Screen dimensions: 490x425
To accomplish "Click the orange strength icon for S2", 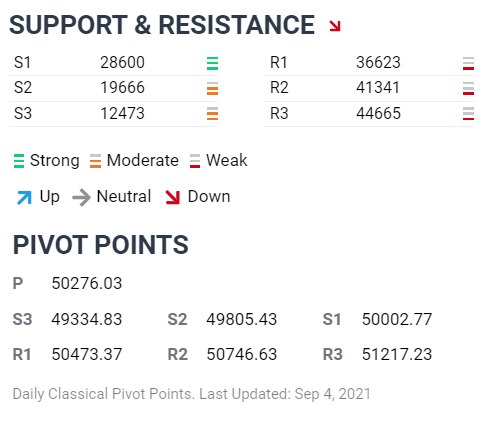I will 212,89.
